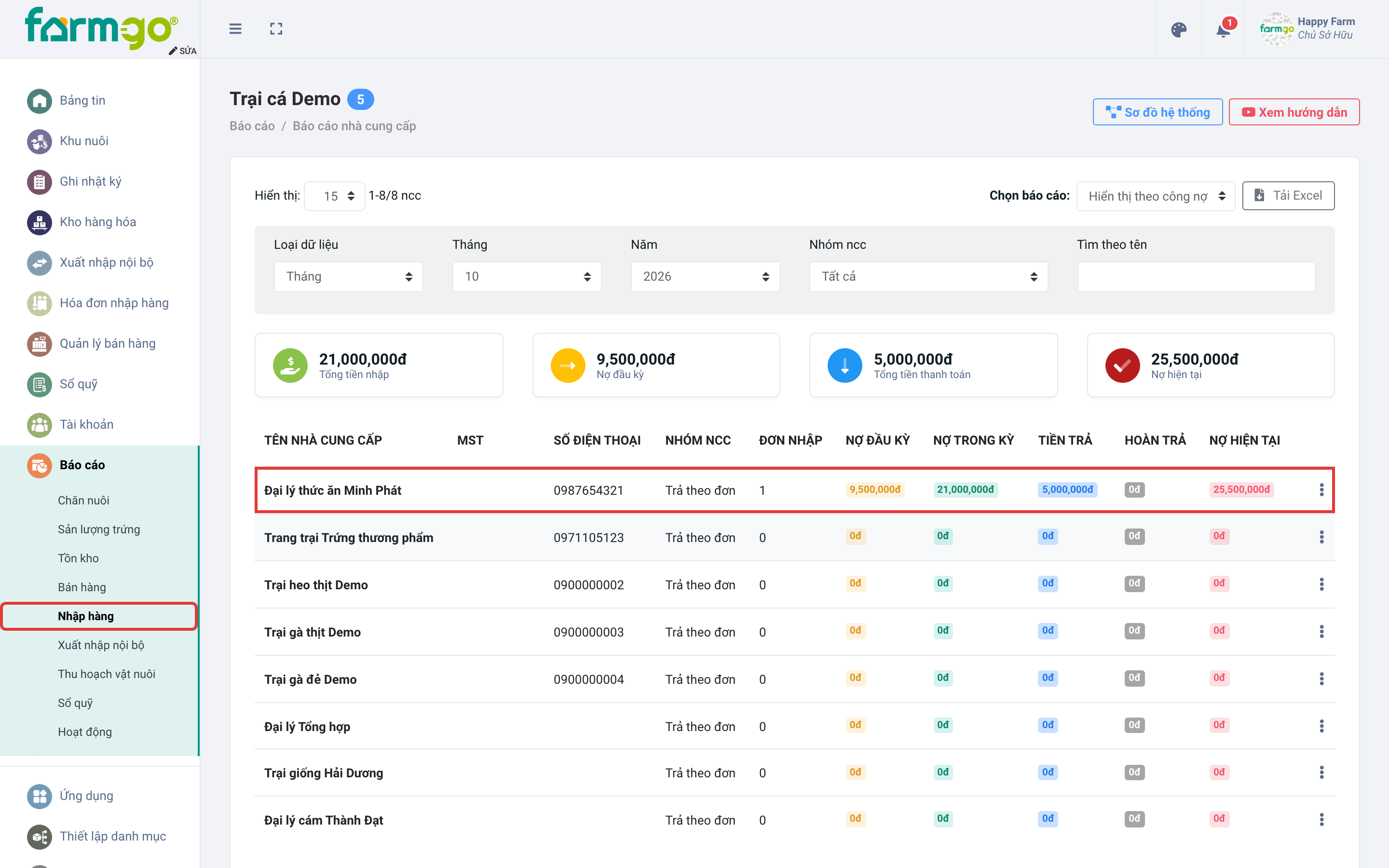
Task: Click Xem hướng dẫn button
Action: (1294, 112)
